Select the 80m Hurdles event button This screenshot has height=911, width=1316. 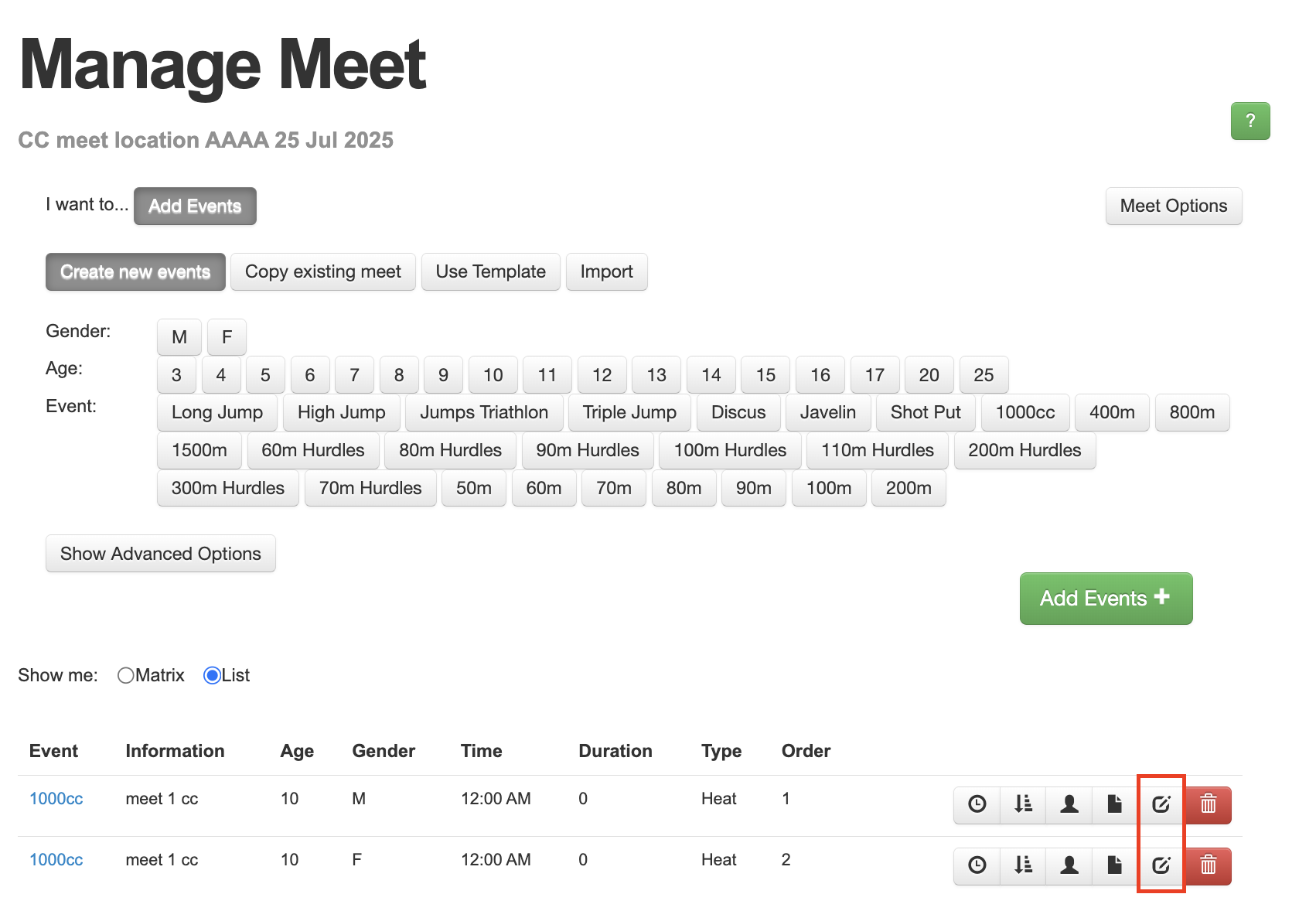coord(451,450)
